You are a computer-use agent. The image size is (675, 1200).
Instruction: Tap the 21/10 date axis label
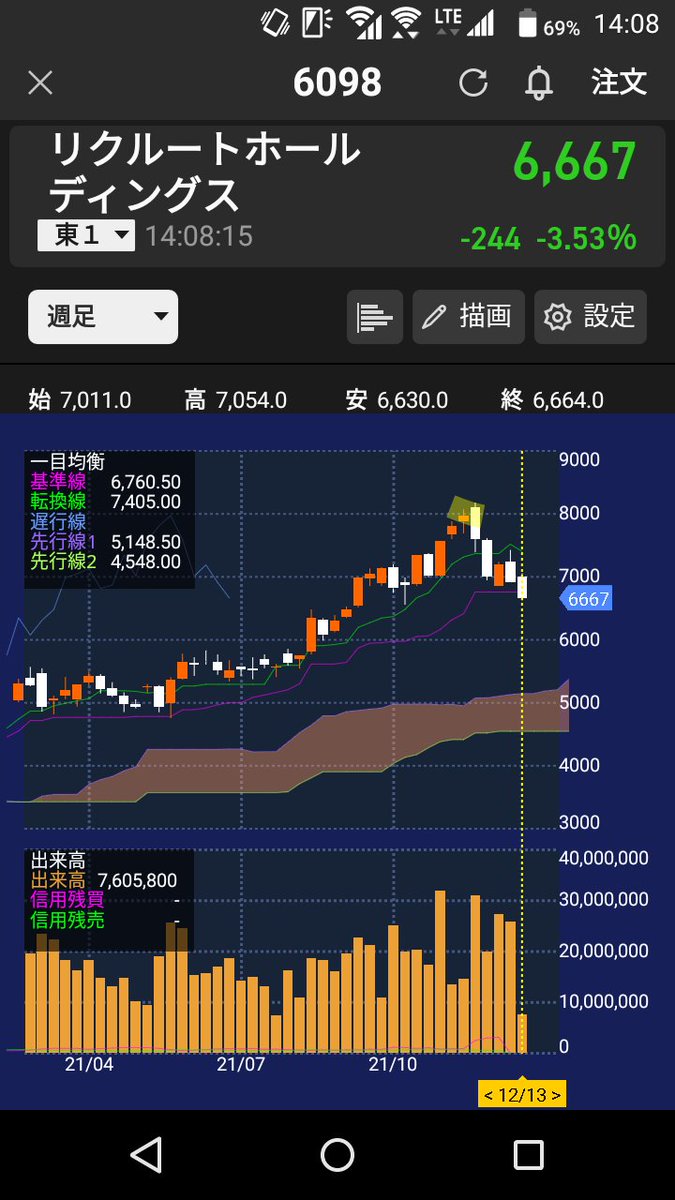point(392,1064)
